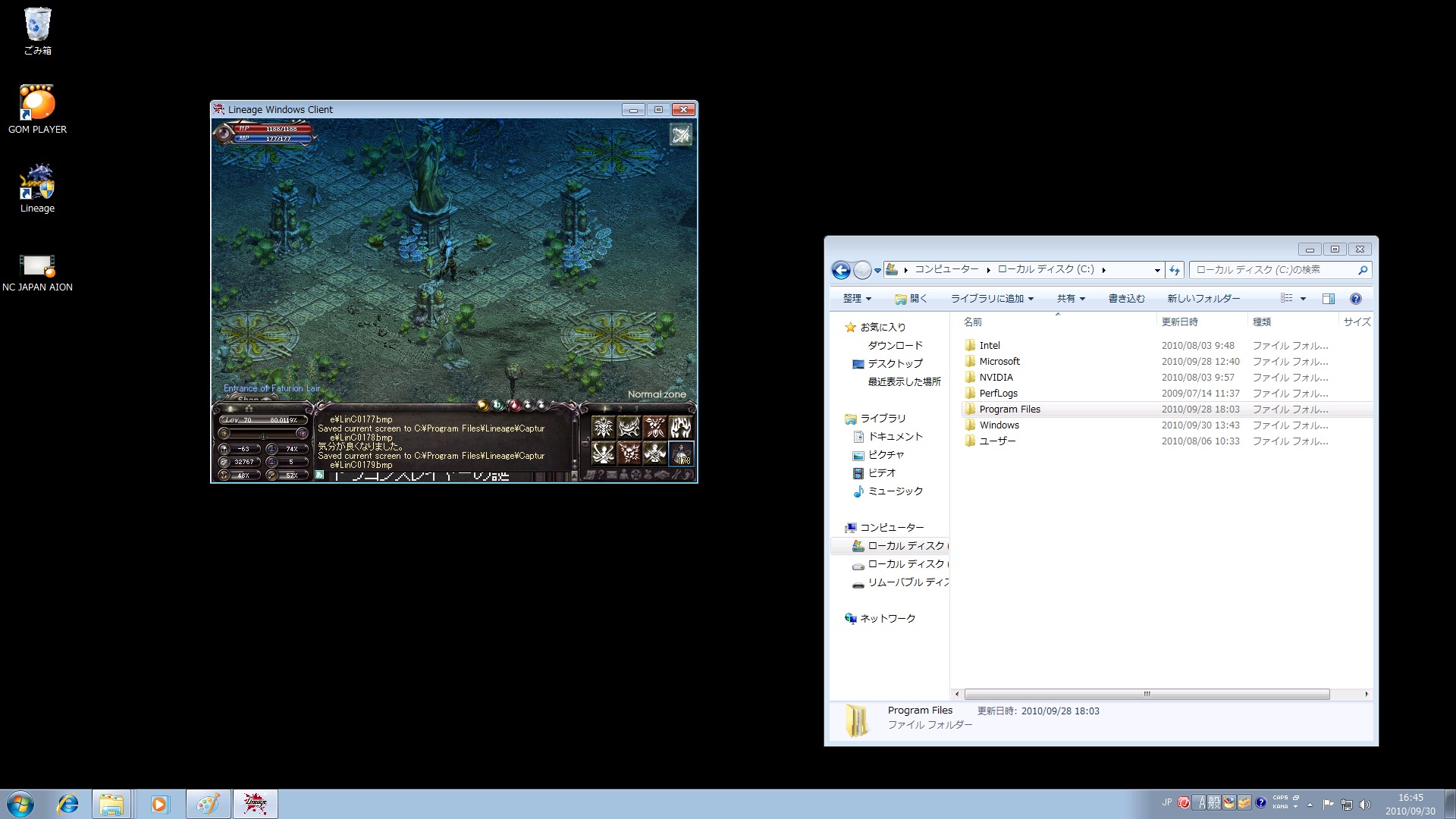The height and width of the screenshot is (819, 1456).
Task: Click the Explorer horizontal scrollbar thumb
Action: pos(1147,695)
